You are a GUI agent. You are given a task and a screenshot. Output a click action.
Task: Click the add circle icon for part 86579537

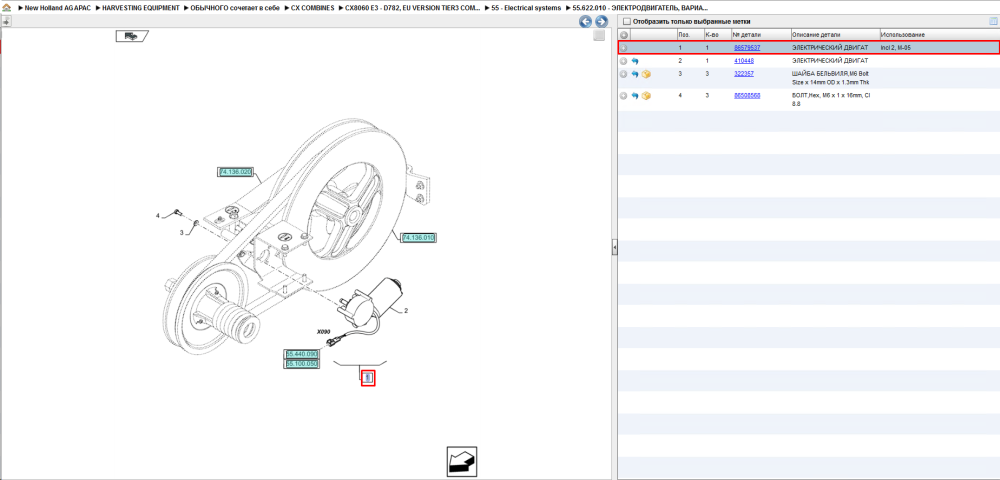pos(624,48)
